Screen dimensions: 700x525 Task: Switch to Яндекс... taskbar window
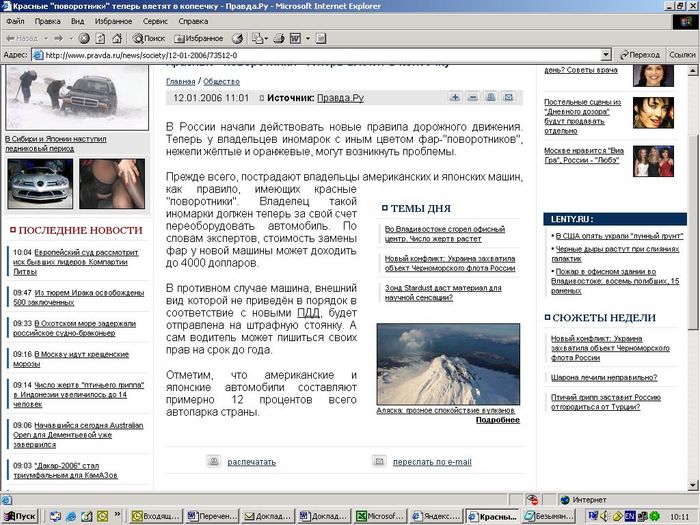pyautogui.click(x=435, y=517)
